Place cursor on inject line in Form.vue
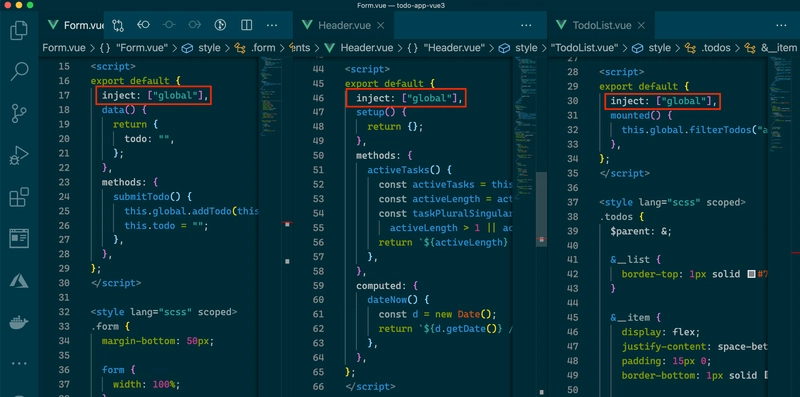Screen dimensions: 800x397 155,95
